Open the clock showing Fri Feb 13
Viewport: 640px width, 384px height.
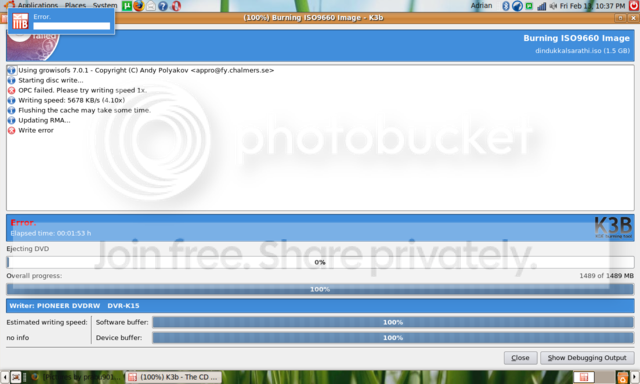592,6
